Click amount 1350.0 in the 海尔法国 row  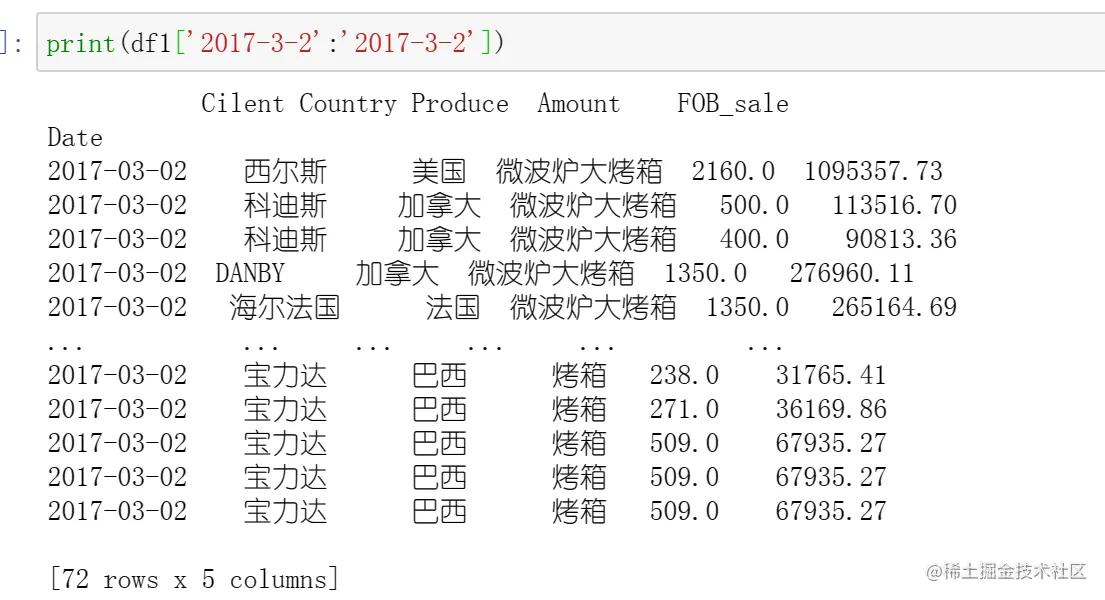tap(747, 307)
